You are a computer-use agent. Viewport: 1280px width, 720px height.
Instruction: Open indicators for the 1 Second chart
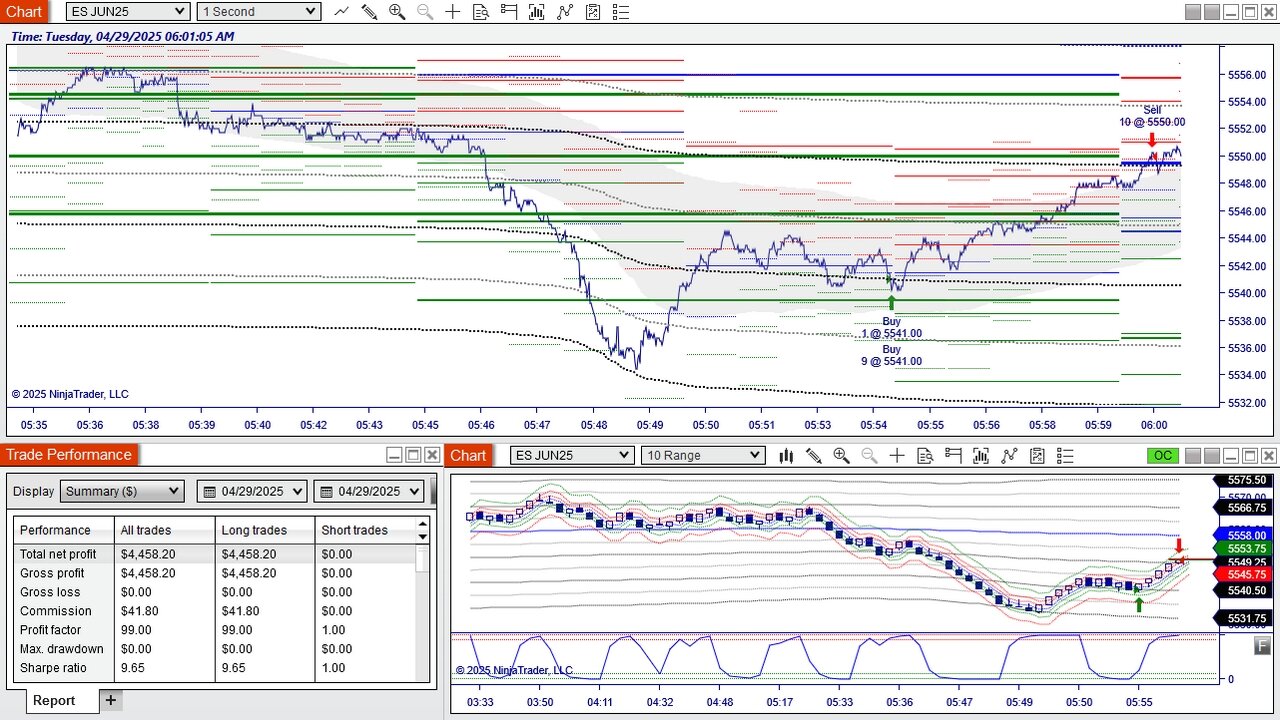point(537,12)
